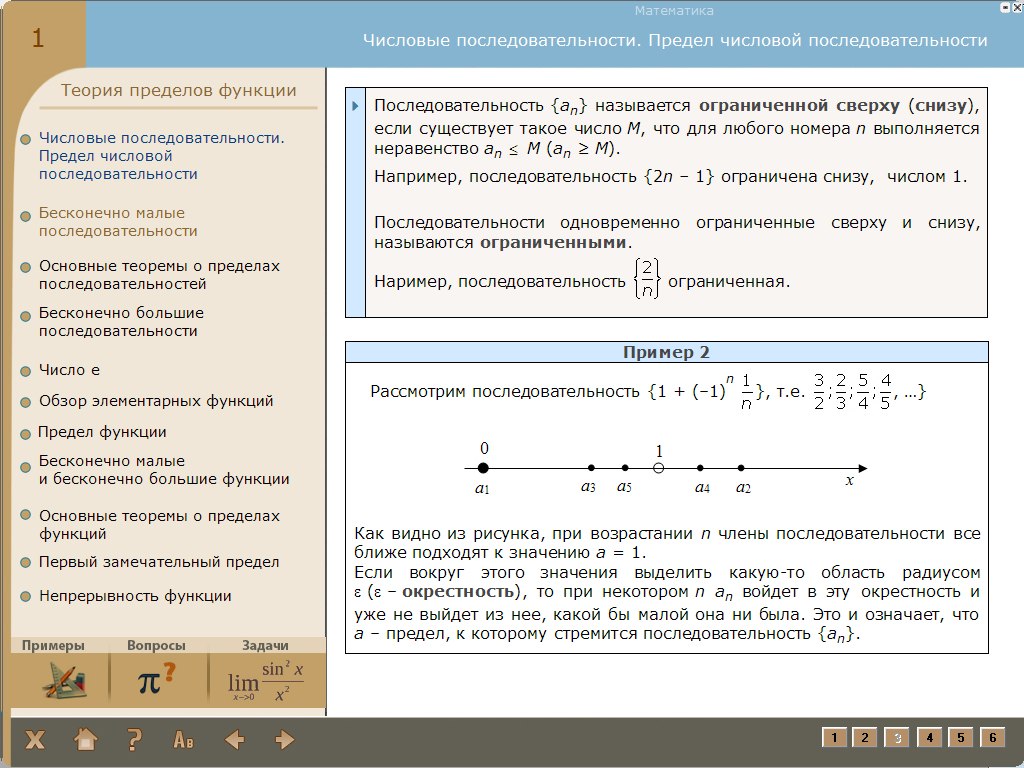The image size is (1024, 768).
Task: Select bullet beside Непрерывность функции
Action: 25,597
